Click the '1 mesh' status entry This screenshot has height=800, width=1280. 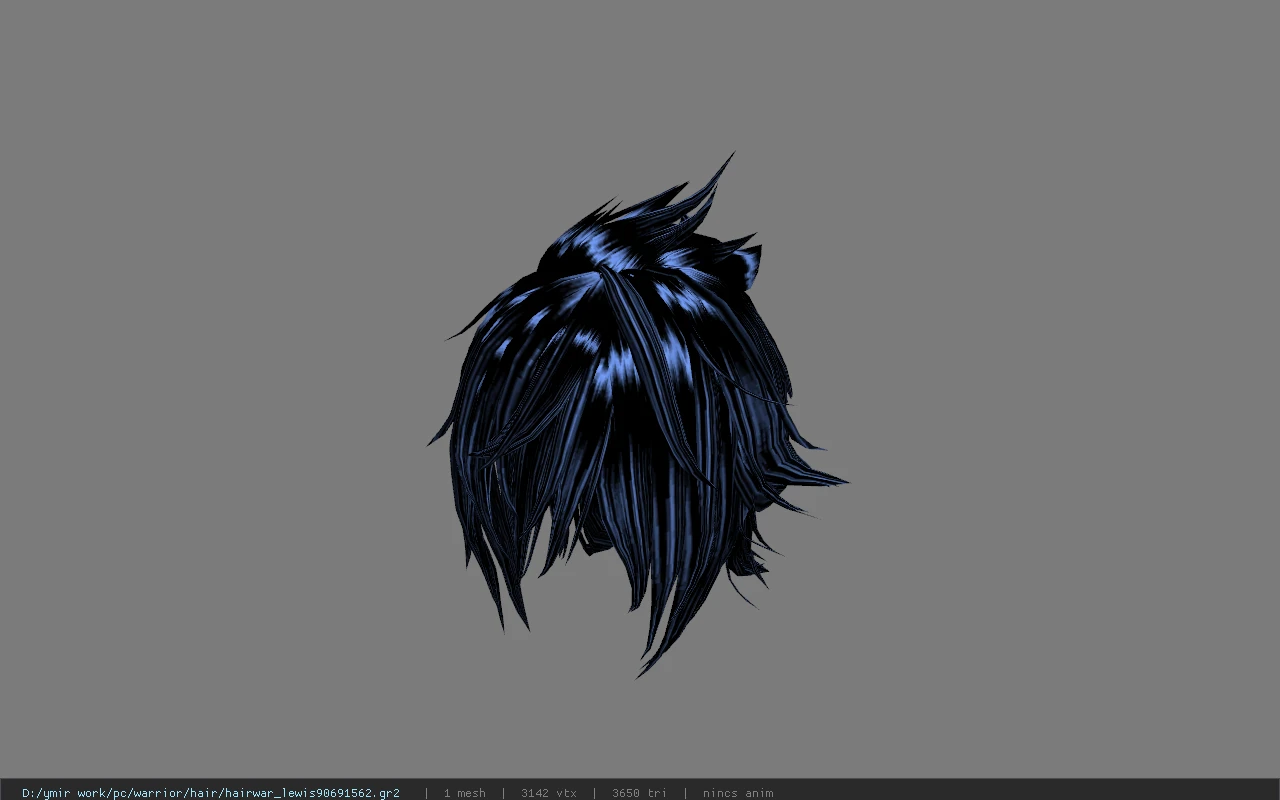tap(465, 793)
